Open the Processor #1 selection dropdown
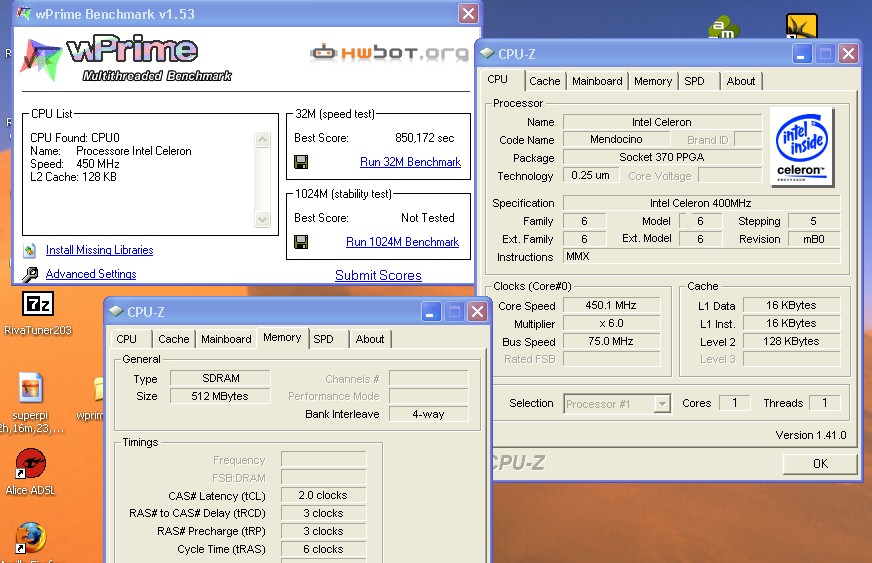 click(662, 403)
